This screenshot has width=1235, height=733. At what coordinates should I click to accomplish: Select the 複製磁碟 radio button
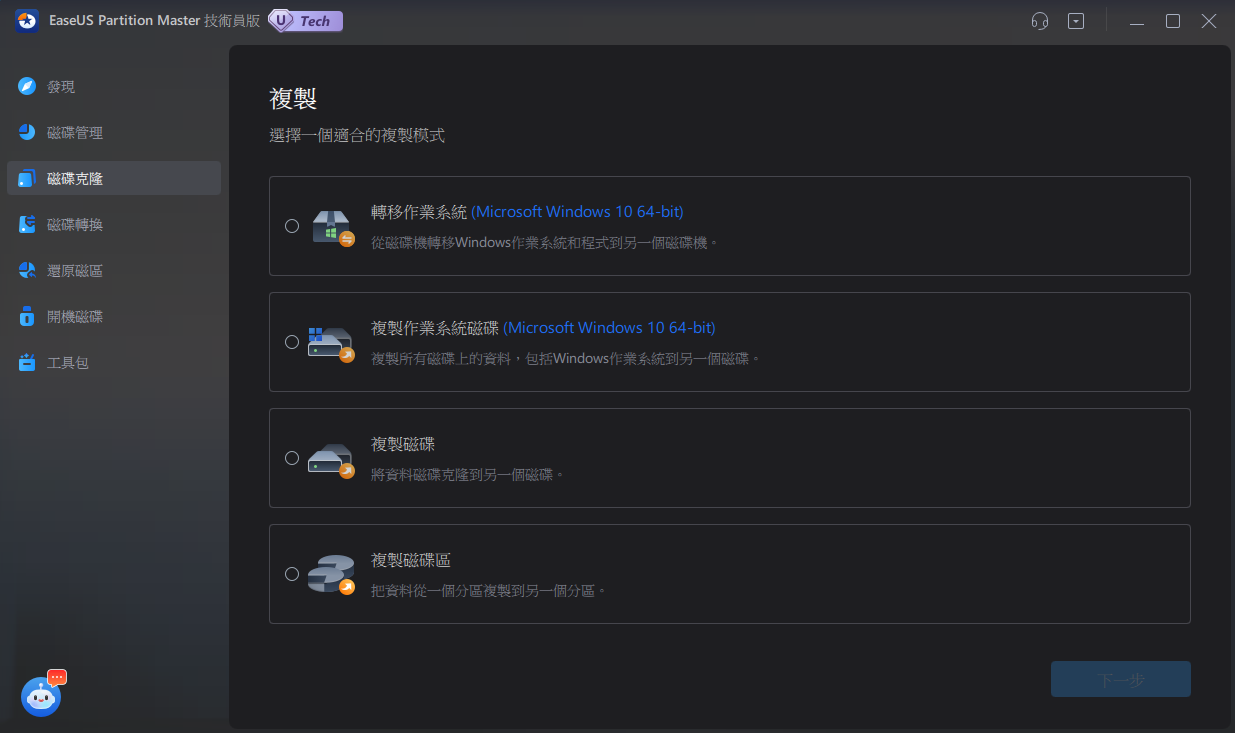click(x=292, y=458)
